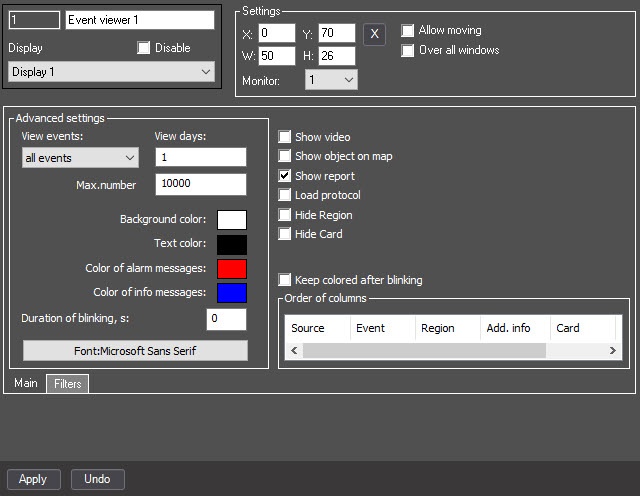The width and height of the screenshot is (640, 496).
Task: Click the left arrow of the columns scrollbar
Action: click(x=294, y=351)
